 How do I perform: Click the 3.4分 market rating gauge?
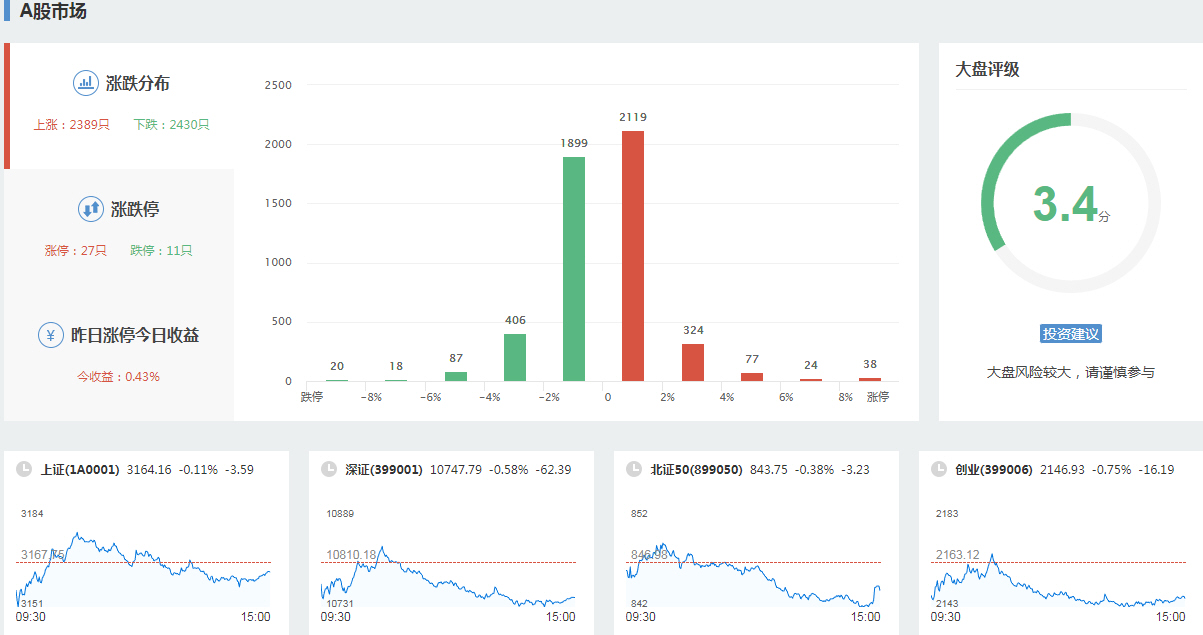tap(1070, 203)
